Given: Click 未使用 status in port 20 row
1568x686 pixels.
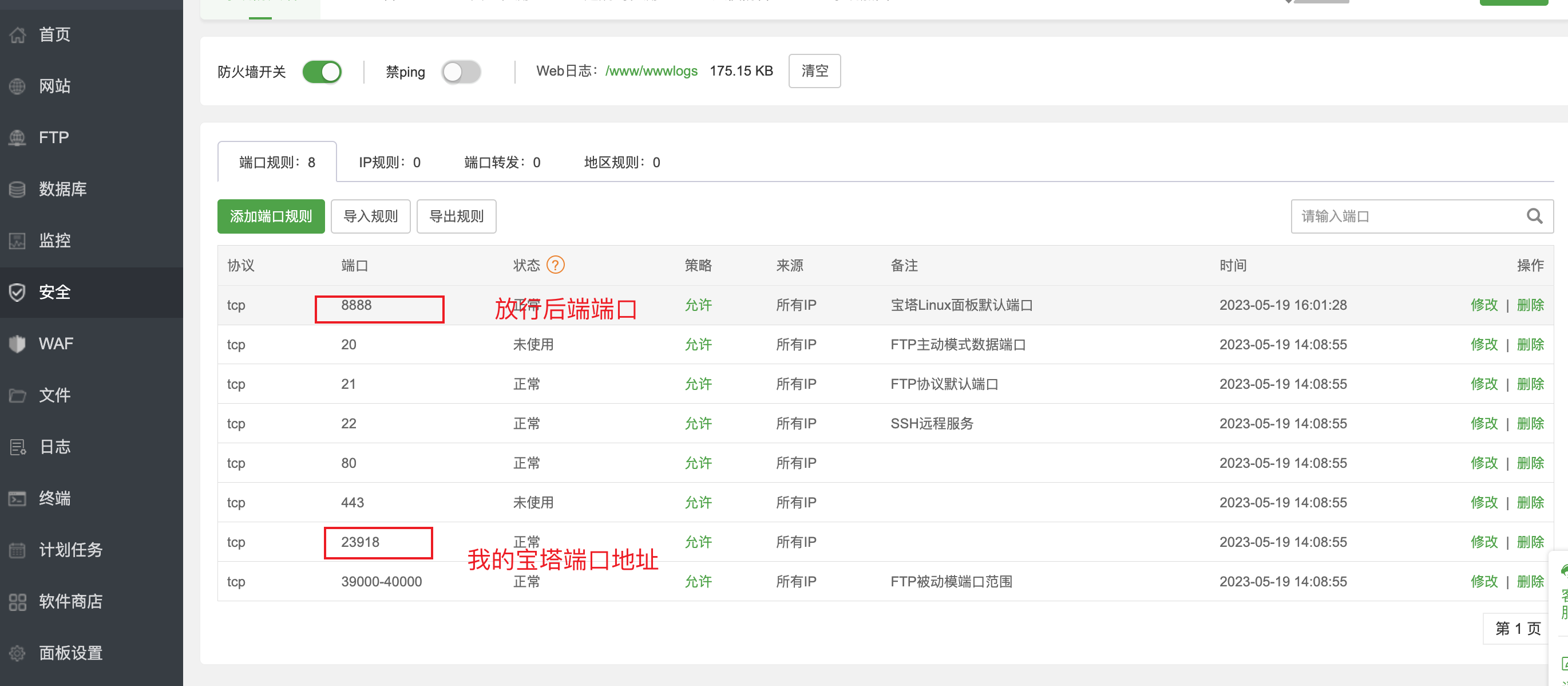Looking at the screenshot, I should (x=533, y=344).
